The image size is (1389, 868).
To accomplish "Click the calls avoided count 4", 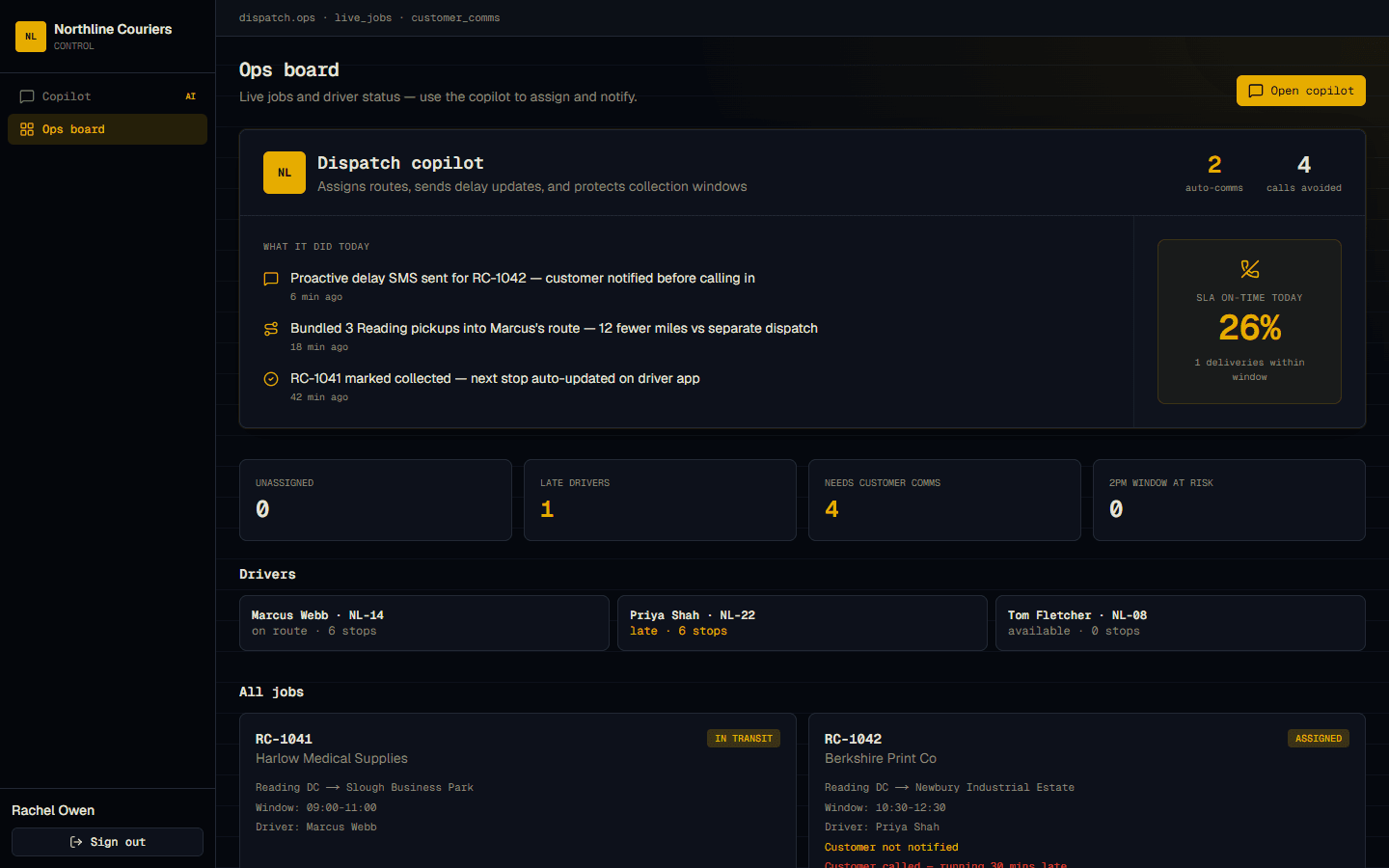I will pyautogui.click(x=1304, y=165).
